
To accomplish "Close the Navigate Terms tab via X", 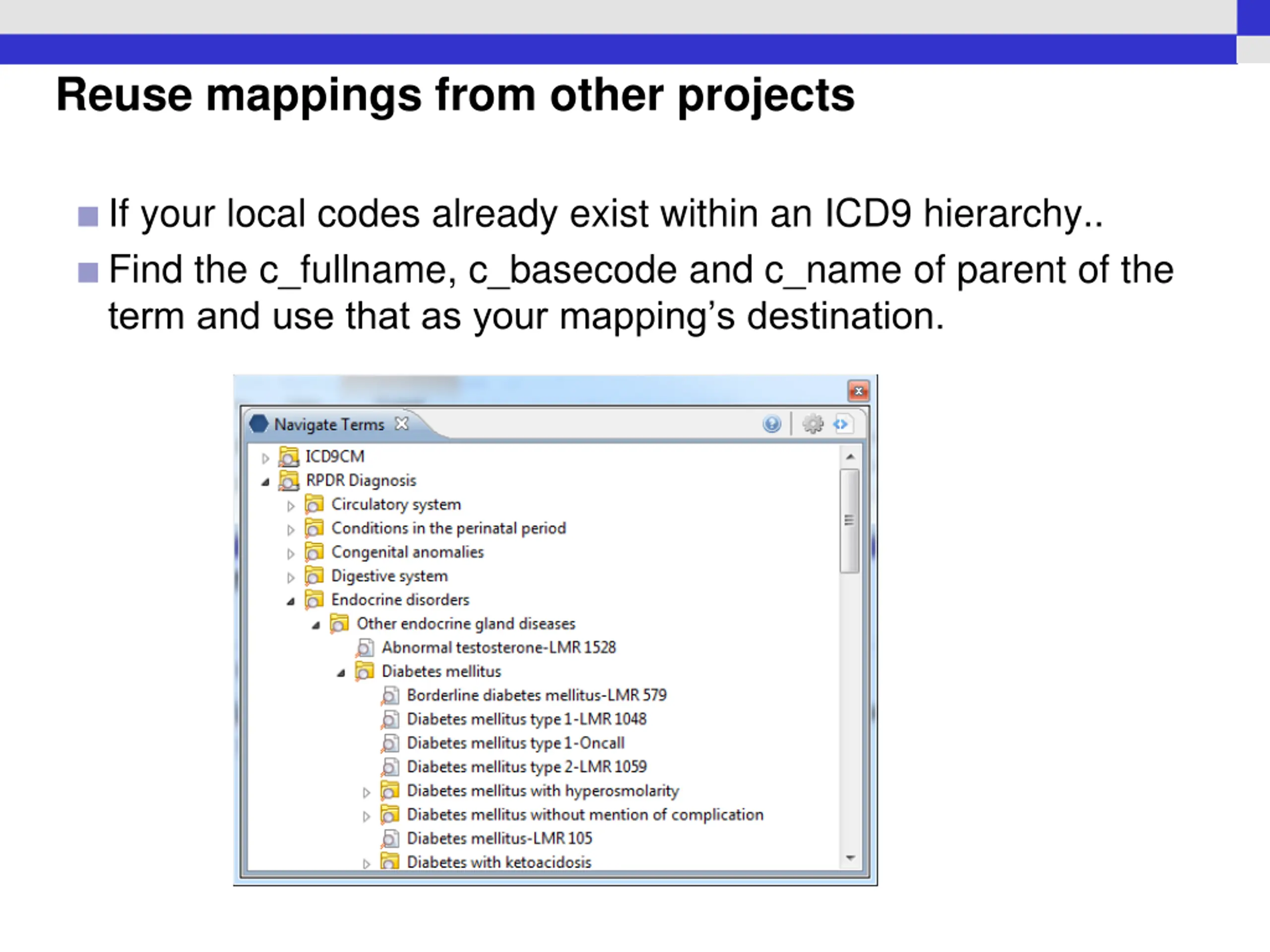I will [x=401, y=423].
